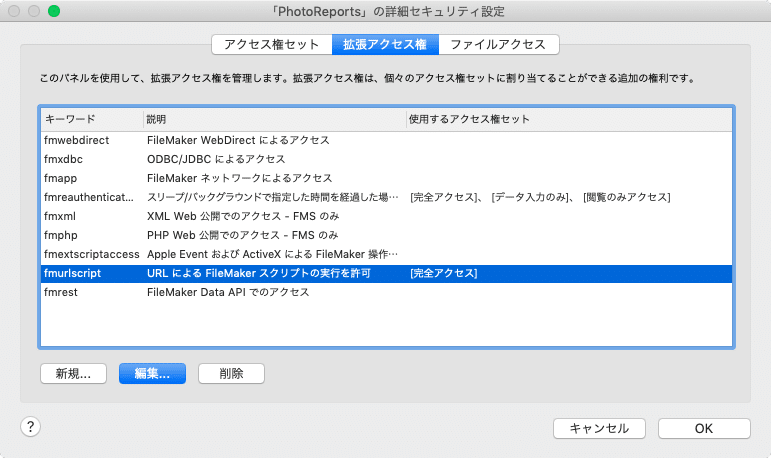
Task: Open help with the question mark icon
Action: 30,427
